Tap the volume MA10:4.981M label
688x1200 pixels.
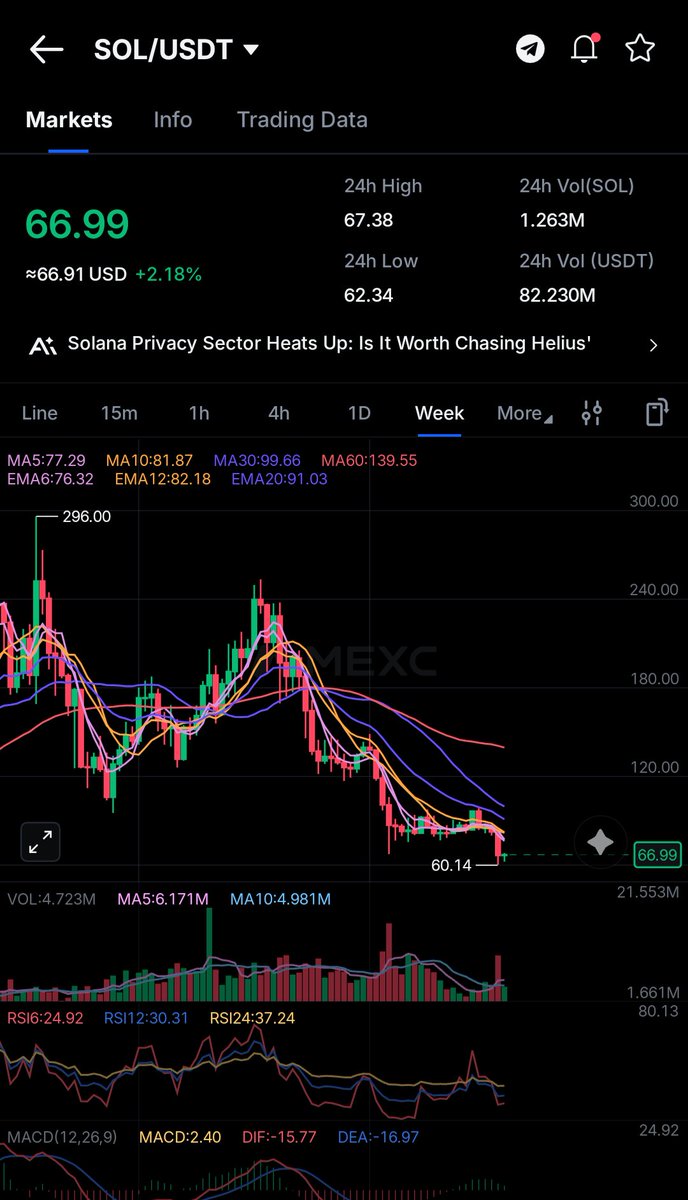tap(280, 899)
